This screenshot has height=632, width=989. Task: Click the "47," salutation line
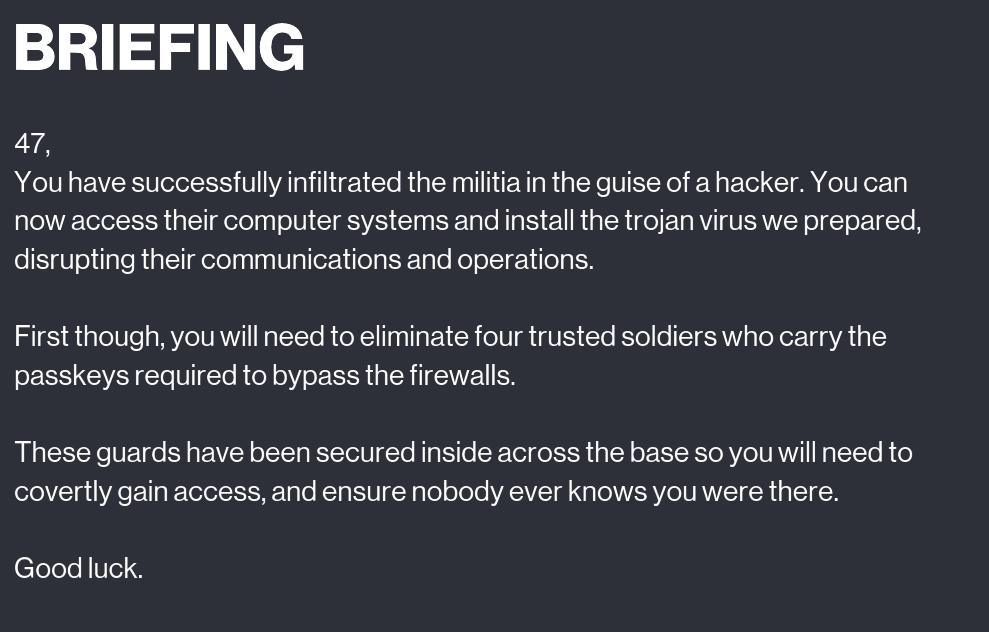coord(32,144)
